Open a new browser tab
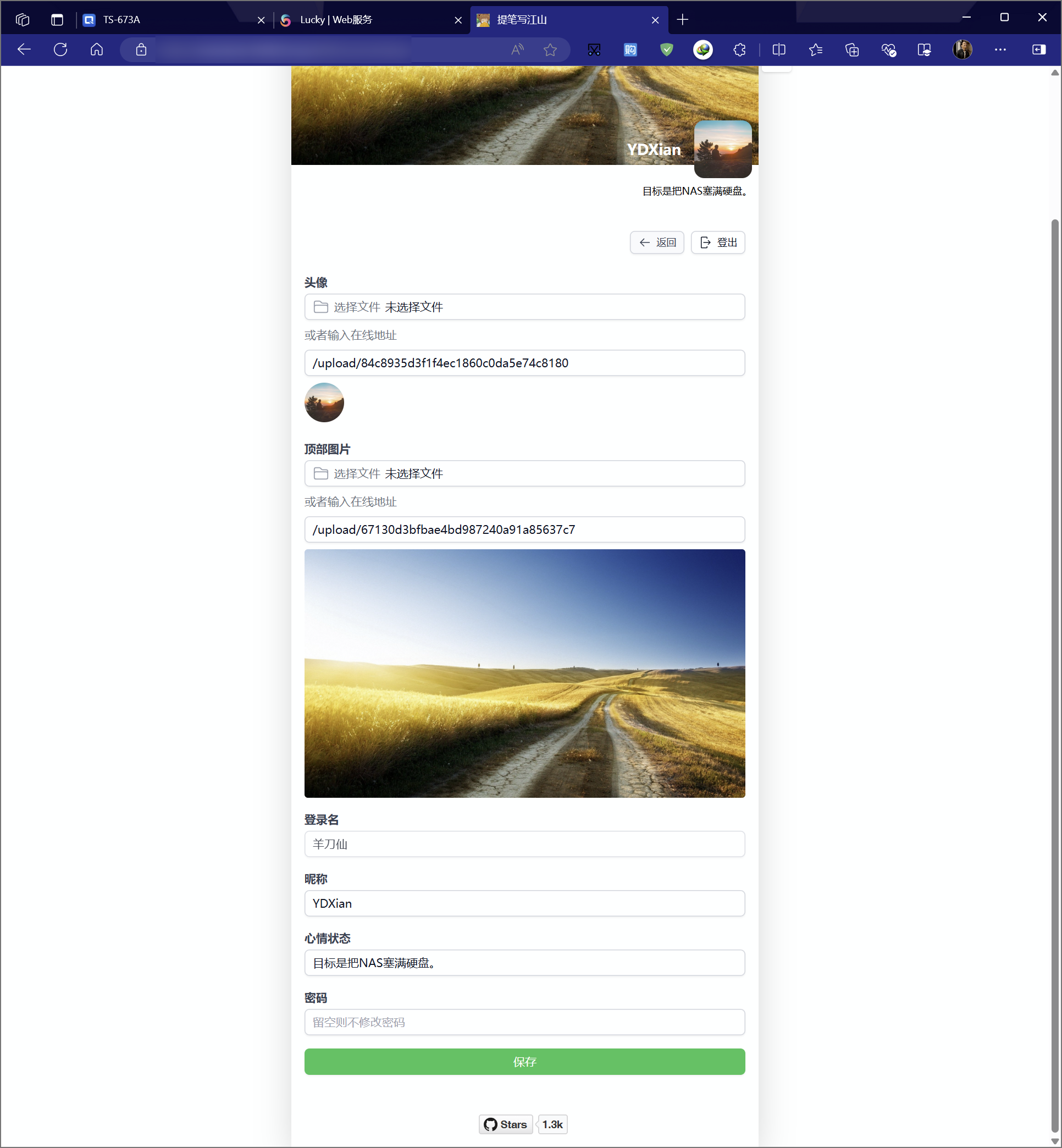The height and width of the screenshot is (1148, 1062). (x=682, y=20)
